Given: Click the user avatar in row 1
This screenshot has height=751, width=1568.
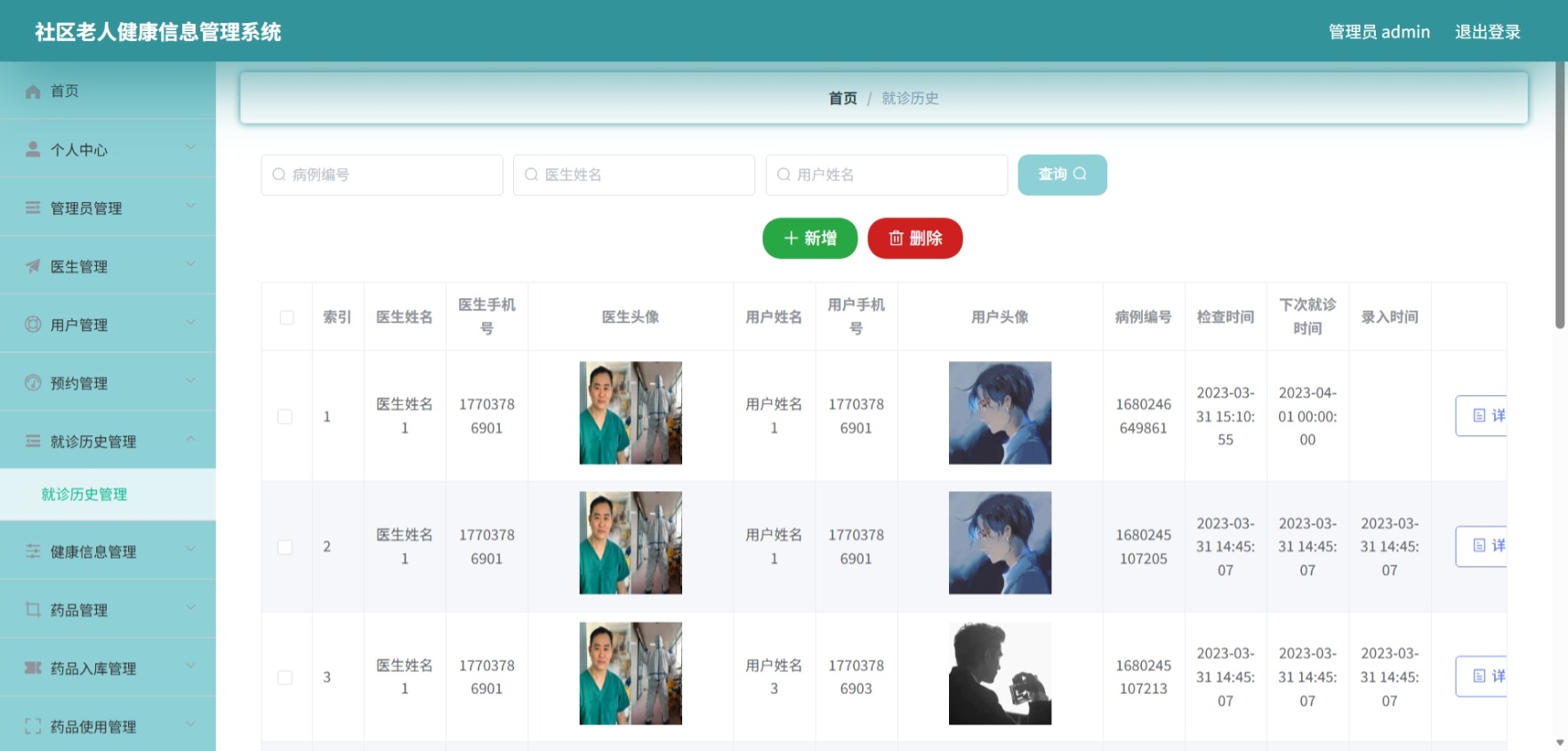Looking at the screenshot, I should coord(1000,413).
